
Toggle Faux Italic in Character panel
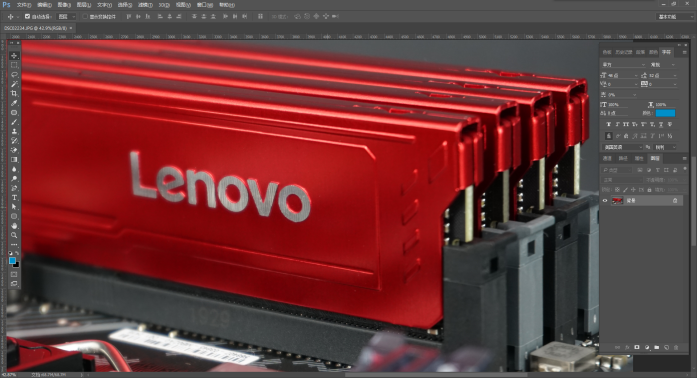coord(617,124)
